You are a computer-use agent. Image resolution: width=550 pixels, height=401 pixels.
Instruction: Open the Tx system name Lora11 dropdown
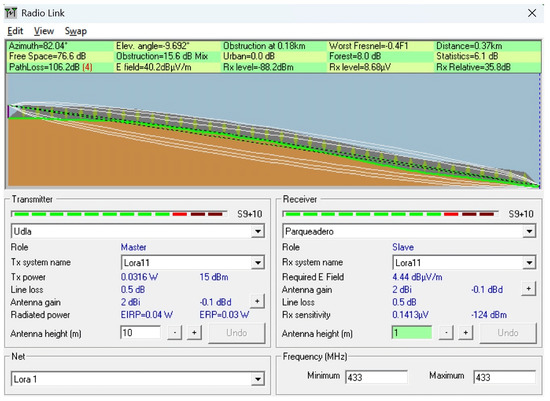pos(258,263)
